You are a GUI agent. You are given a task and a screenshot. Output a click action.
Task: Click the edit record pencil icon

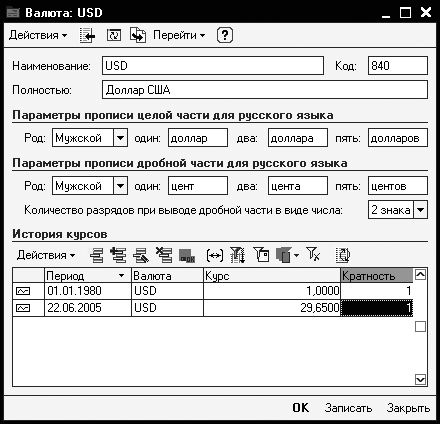(x=141, y=255)
